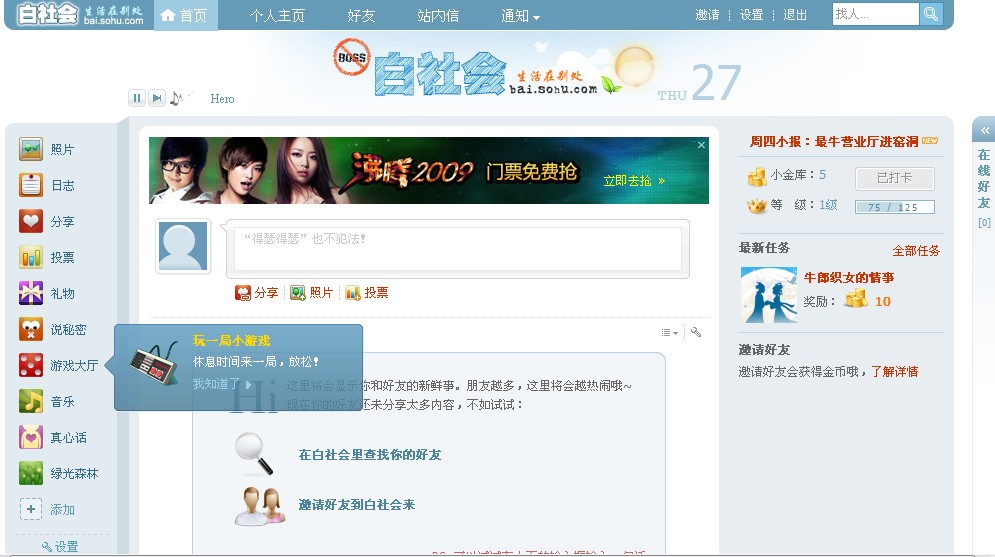Click 立即去抢 on the banner
995x557 pixels.
[x=634, y=181]
